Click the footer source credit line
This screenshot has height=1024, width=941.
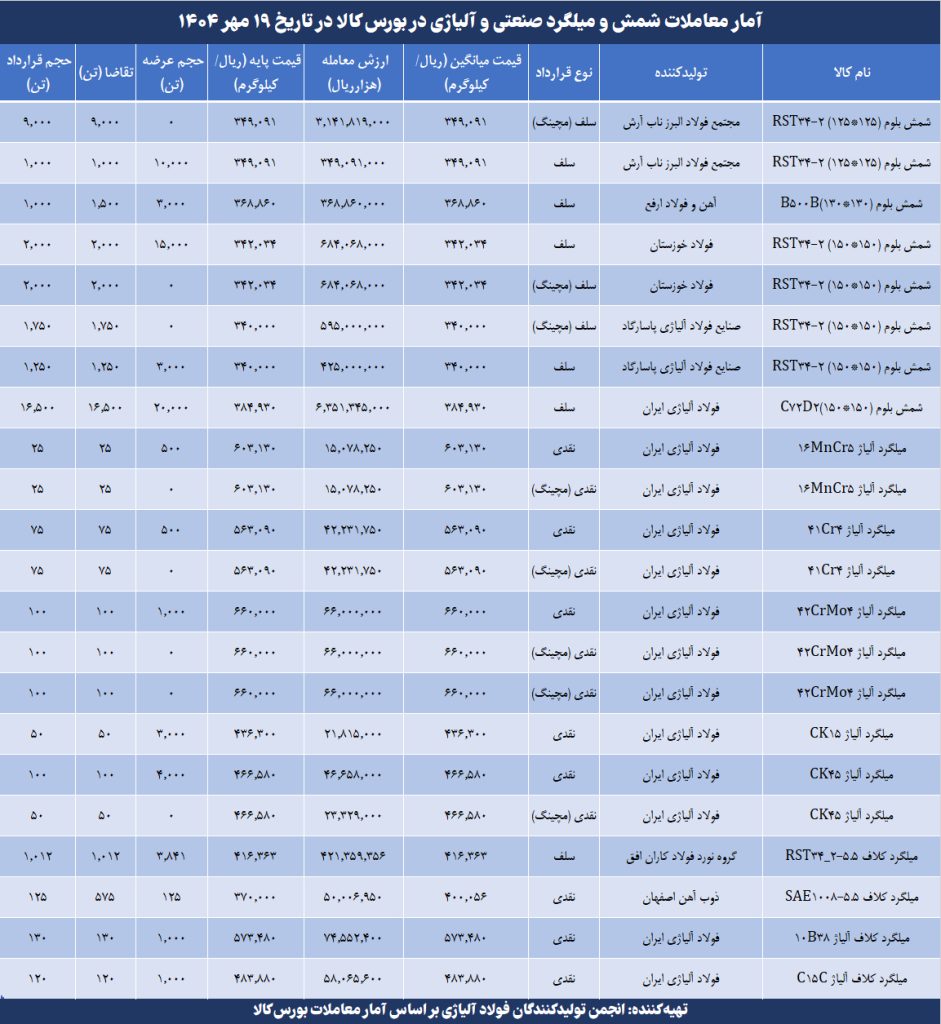click(x=470, y=1010)
